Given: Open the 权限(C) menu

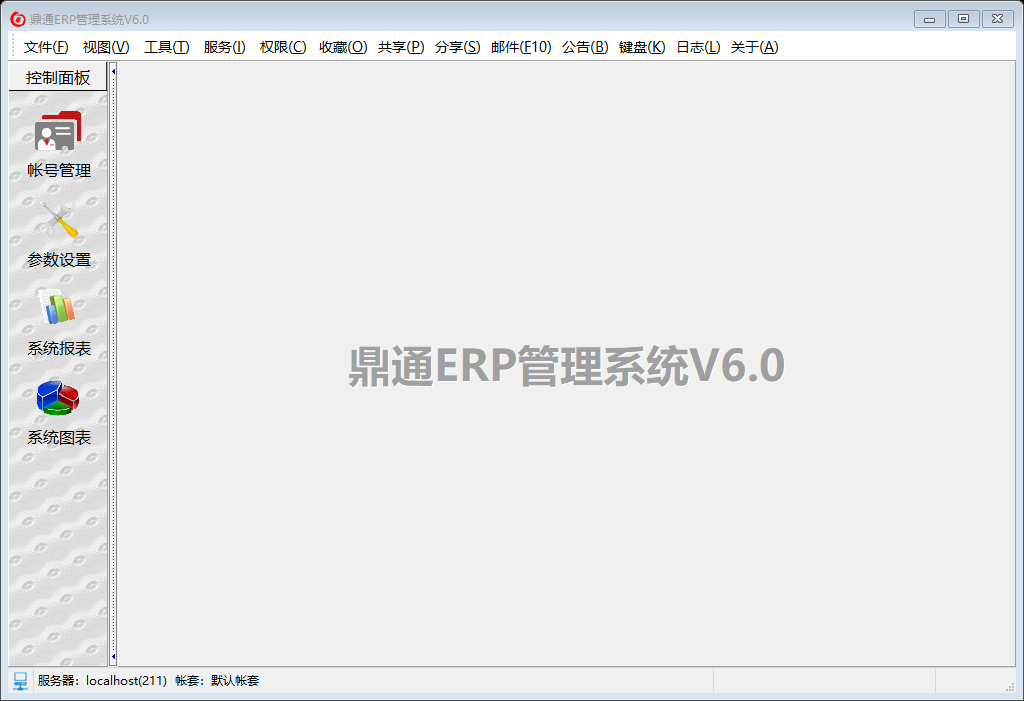Looking at the screenshot, I should point(283,47).
